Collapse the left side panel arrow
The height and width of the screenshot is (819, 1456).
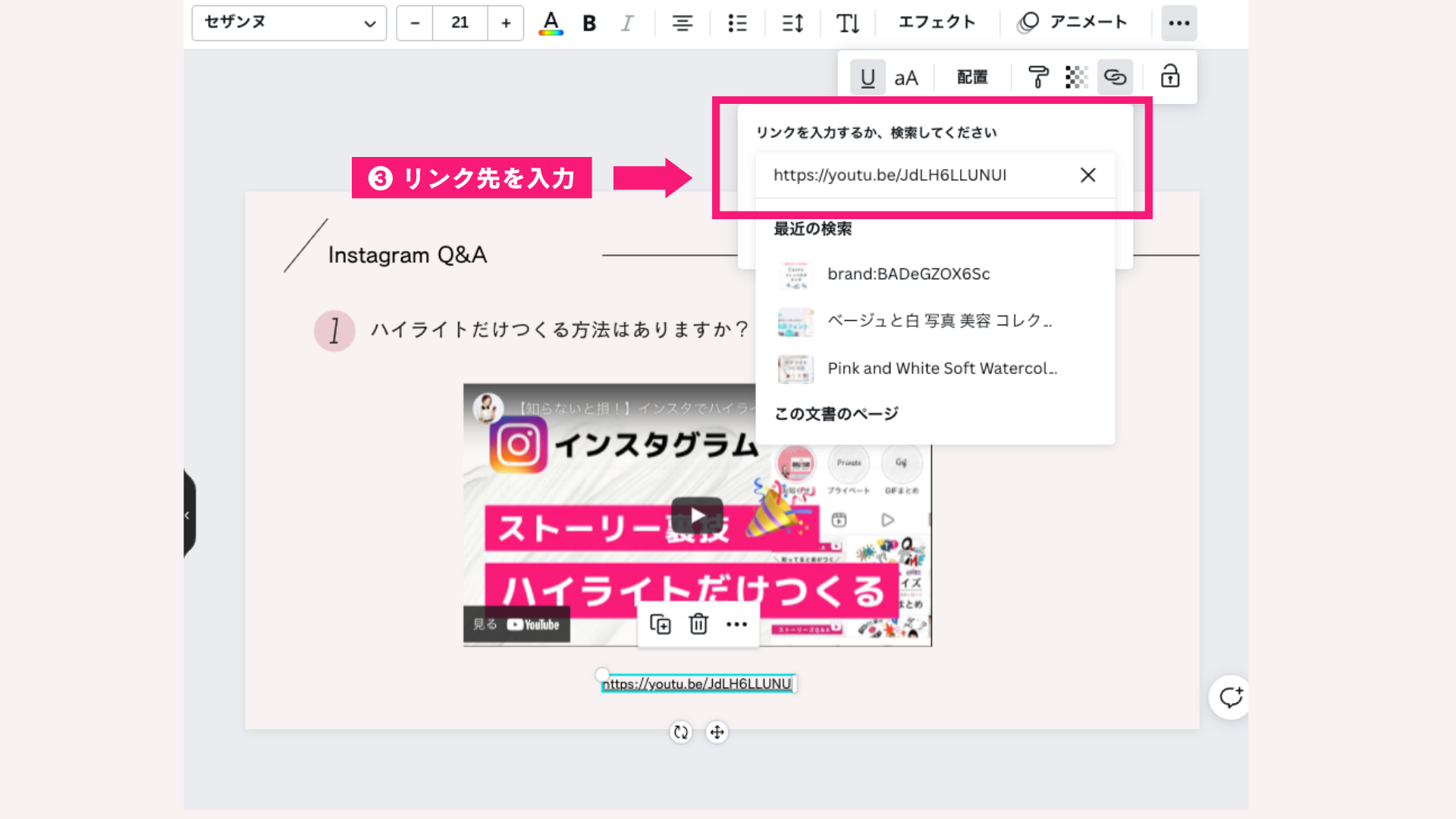(x=187, y=515)
